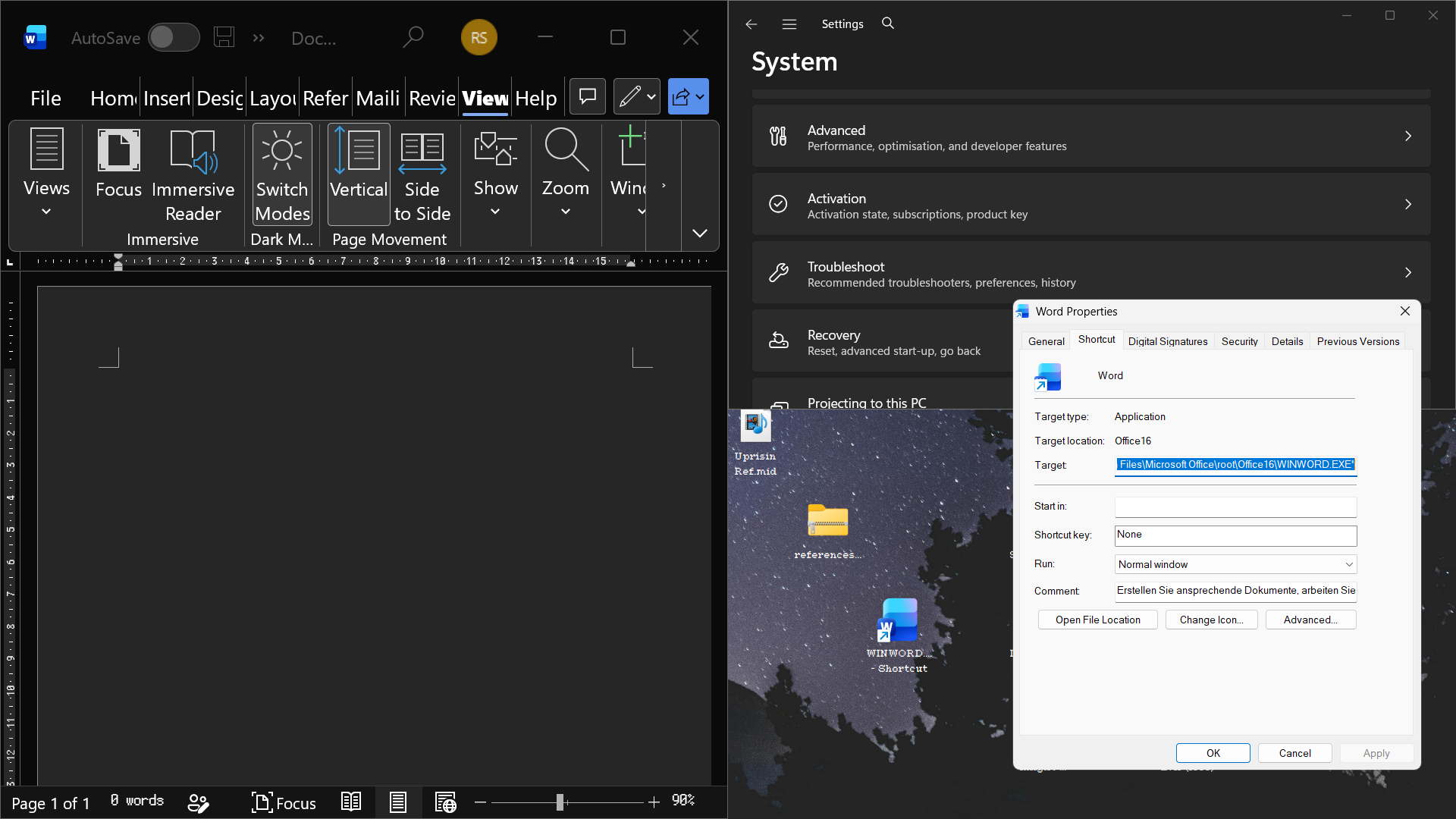The height and width of the screenshot is (819, 1456).
Task: Switch to General tab in Word Properties
Action: click(1046, 341)
